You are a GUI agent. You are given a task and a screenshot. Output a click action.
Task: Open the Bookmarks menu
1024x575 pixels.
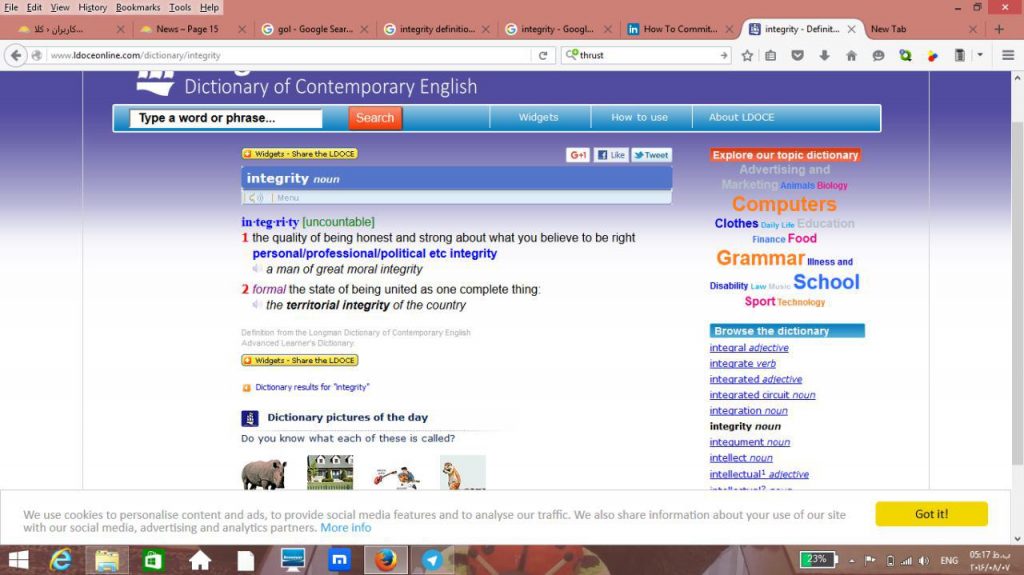[x=138, y=7]
